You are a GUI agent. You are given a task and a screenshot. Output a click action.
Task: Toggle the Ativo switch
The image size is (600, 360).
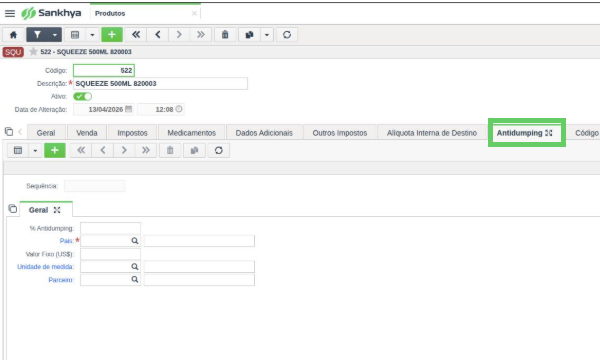click(82, 96)
